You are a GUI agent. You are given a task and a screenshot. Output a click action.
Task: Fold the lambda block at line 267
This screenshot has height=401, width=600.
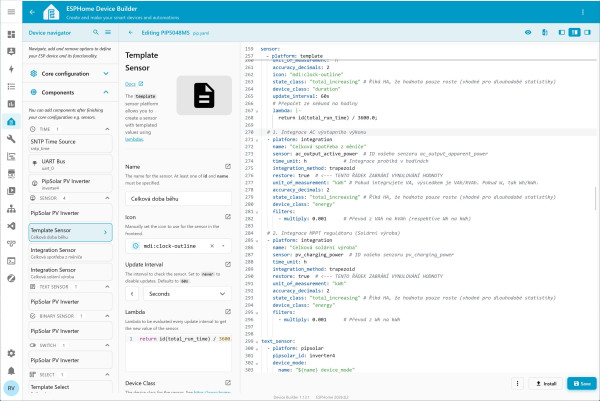(x=257, y=111)
